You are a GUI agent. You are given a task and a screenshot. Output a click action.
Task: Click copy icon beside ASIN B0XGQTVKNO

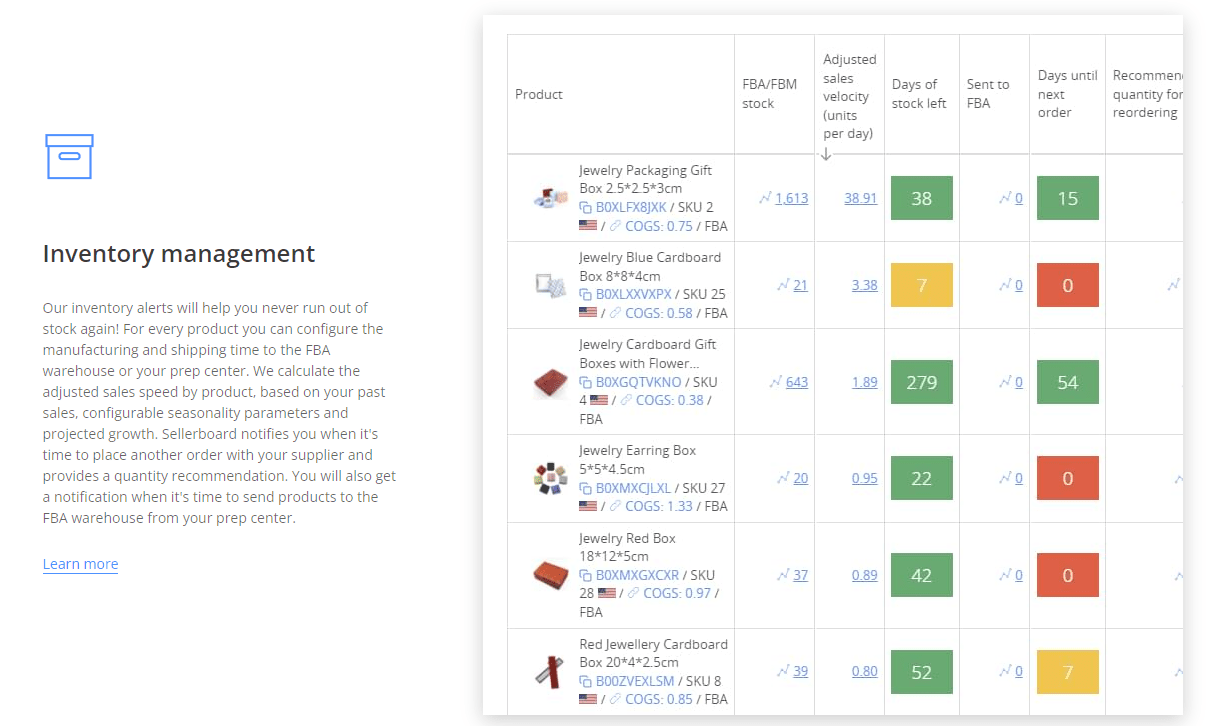click(x=585, y=382)
